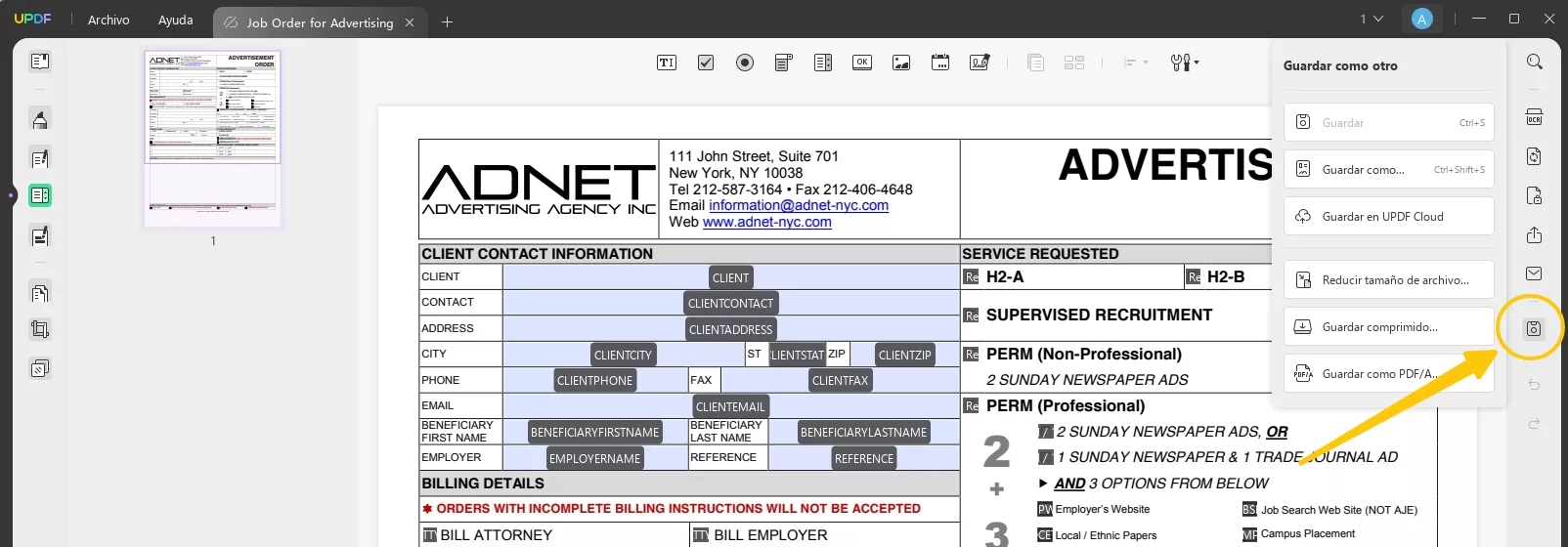The height and width of the screenshot is (547, 1568).
Task: Select the OK Button form tool
Action: (862, 63)
